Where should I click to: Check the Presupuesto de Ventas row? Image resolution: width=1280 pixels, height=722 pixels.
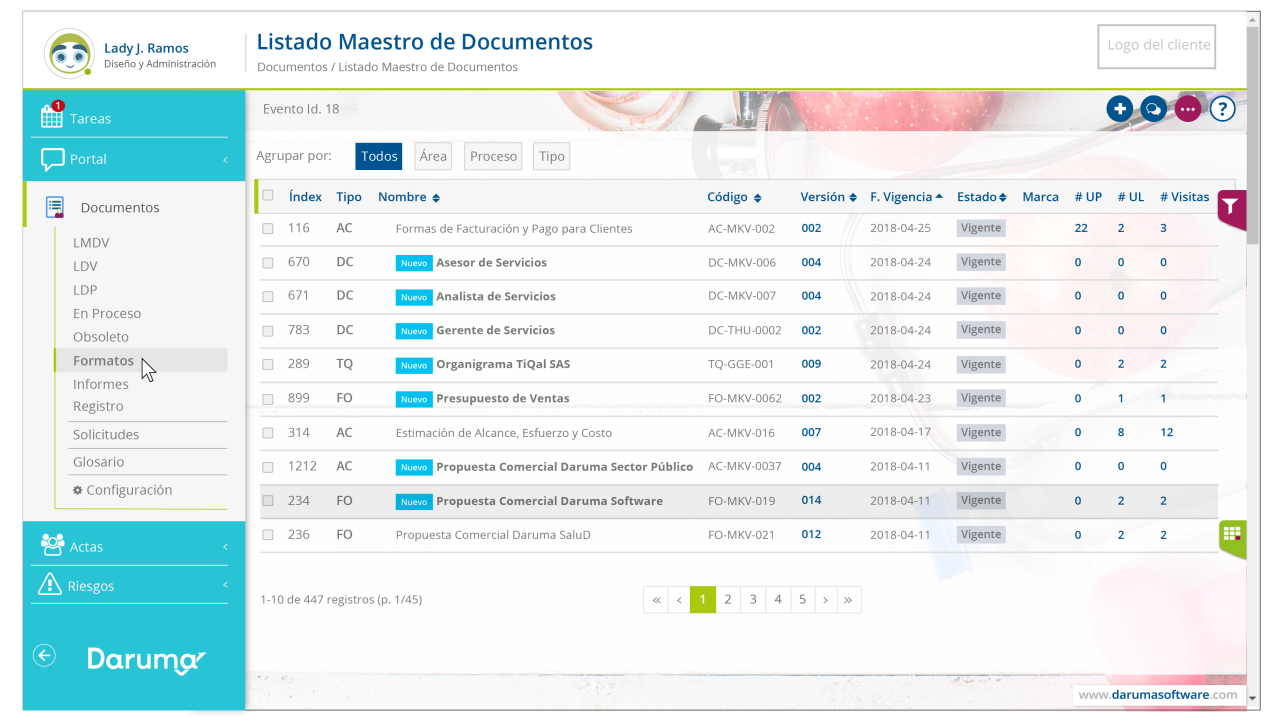tap(267, 399)
